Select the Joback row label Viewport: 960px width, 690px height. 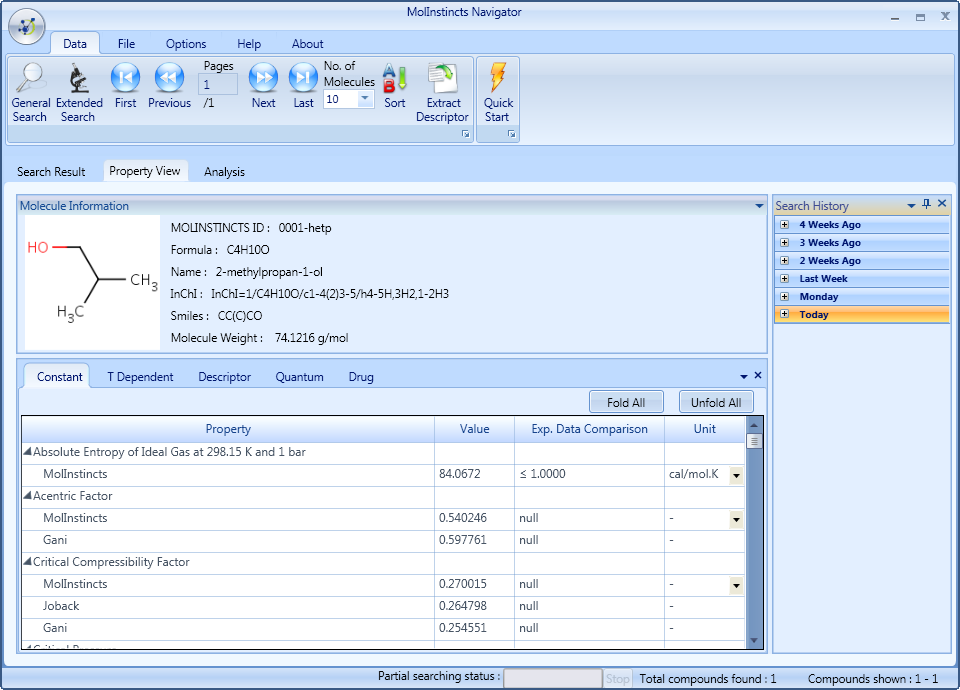pyautogui.click(x=61, y=606)
